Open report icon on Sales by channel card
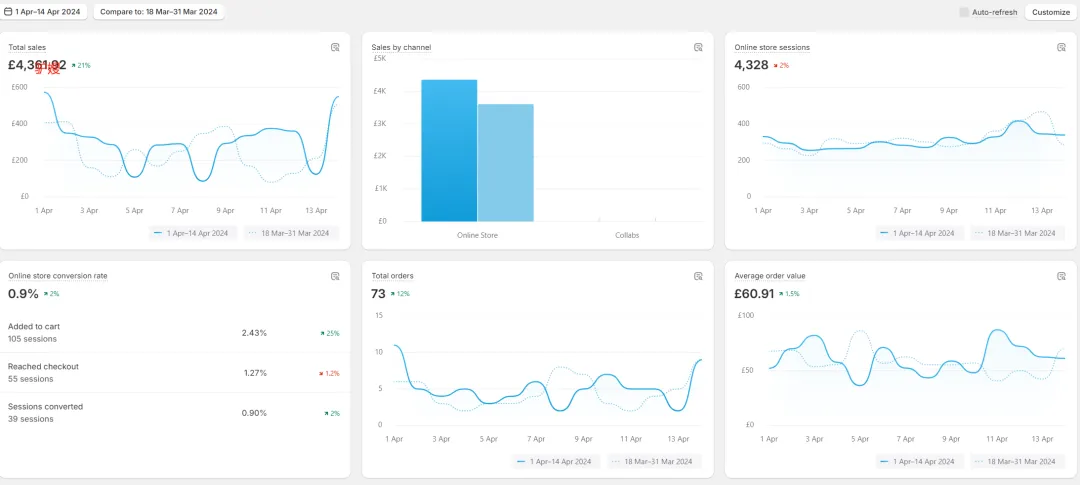This screenshot has height=485, width=1080. tap(698, 47)
